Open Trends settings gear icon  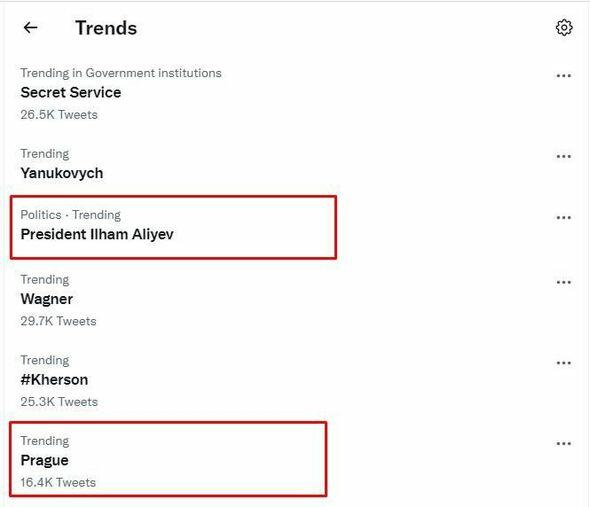coord(564,27)
